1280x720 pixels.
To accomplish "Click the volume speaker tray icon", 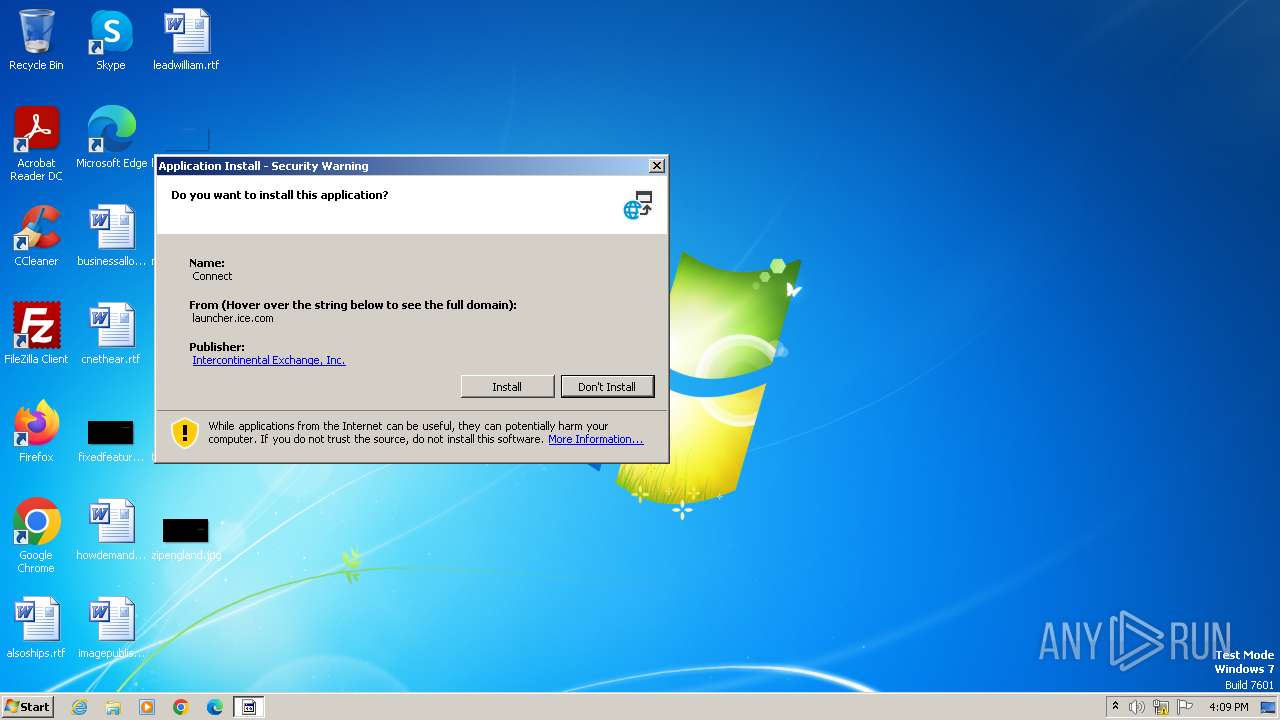I will 1137,707.
